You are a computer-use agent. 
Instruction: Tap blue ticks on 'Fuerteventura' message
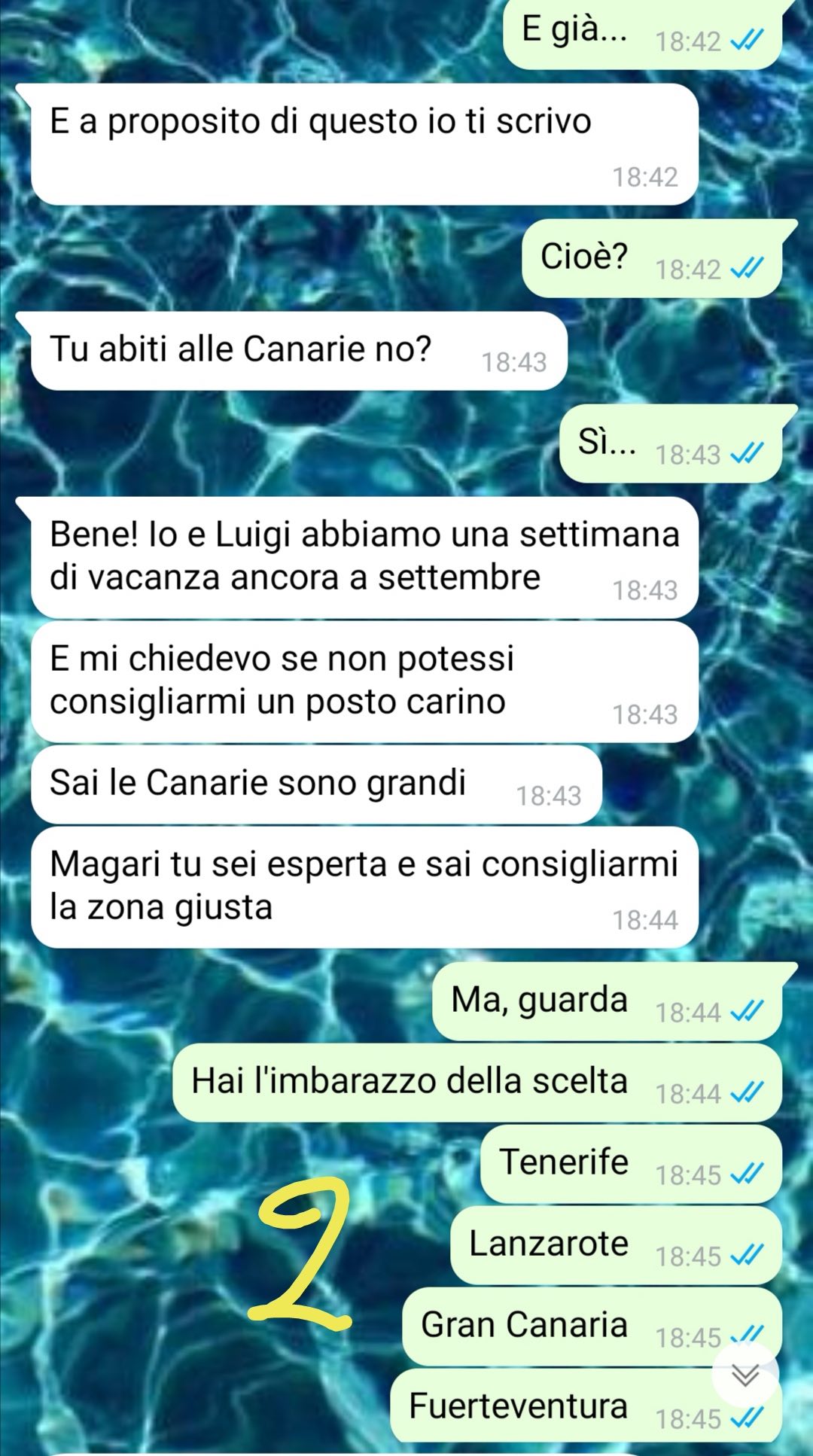748,1418
